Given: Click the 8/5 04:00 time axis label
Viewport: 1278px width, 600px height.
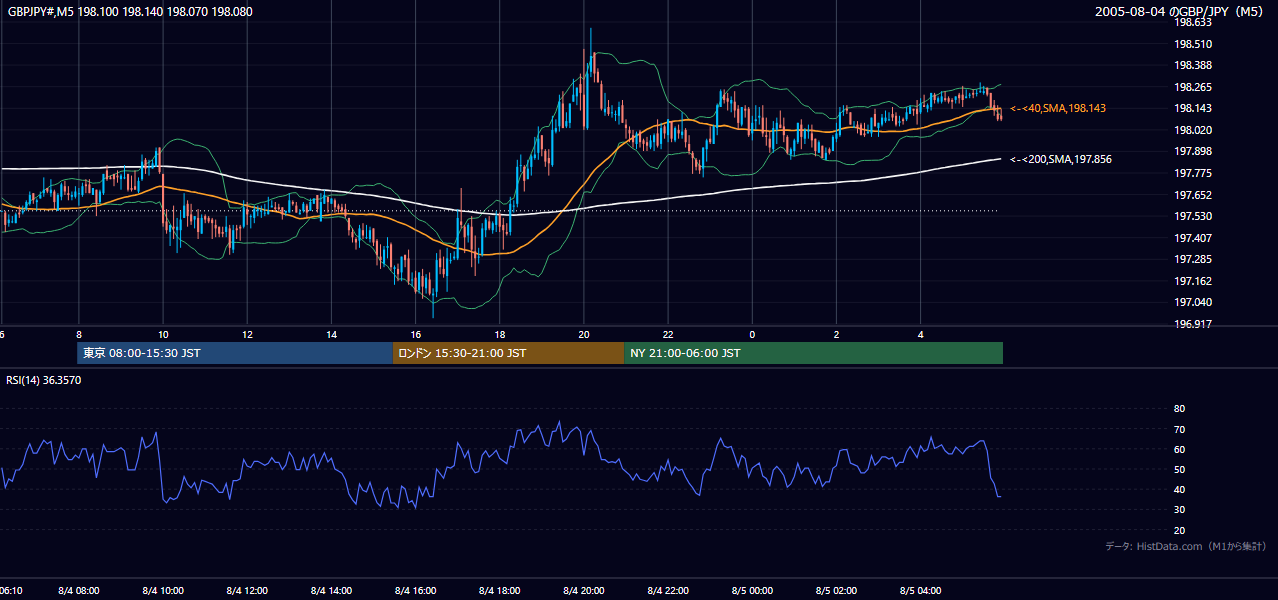Looking at the screenshot, I should tap(920, 591).
